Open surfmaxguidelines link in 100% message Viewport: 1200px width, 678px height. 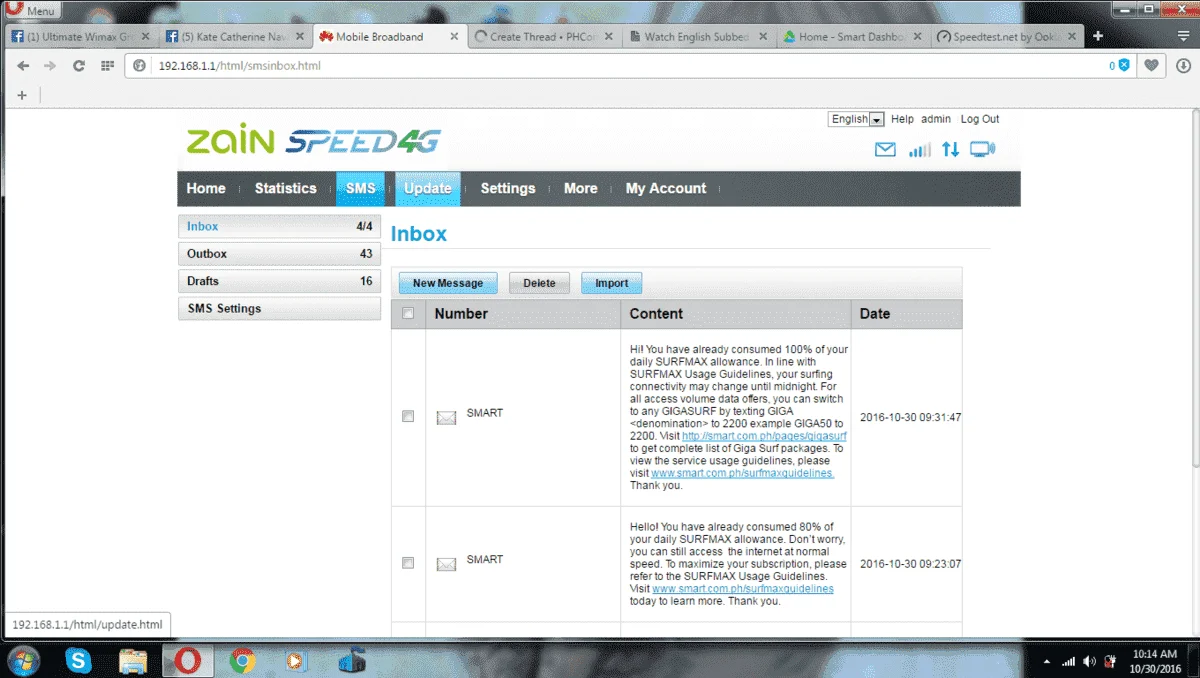[742, 473]
